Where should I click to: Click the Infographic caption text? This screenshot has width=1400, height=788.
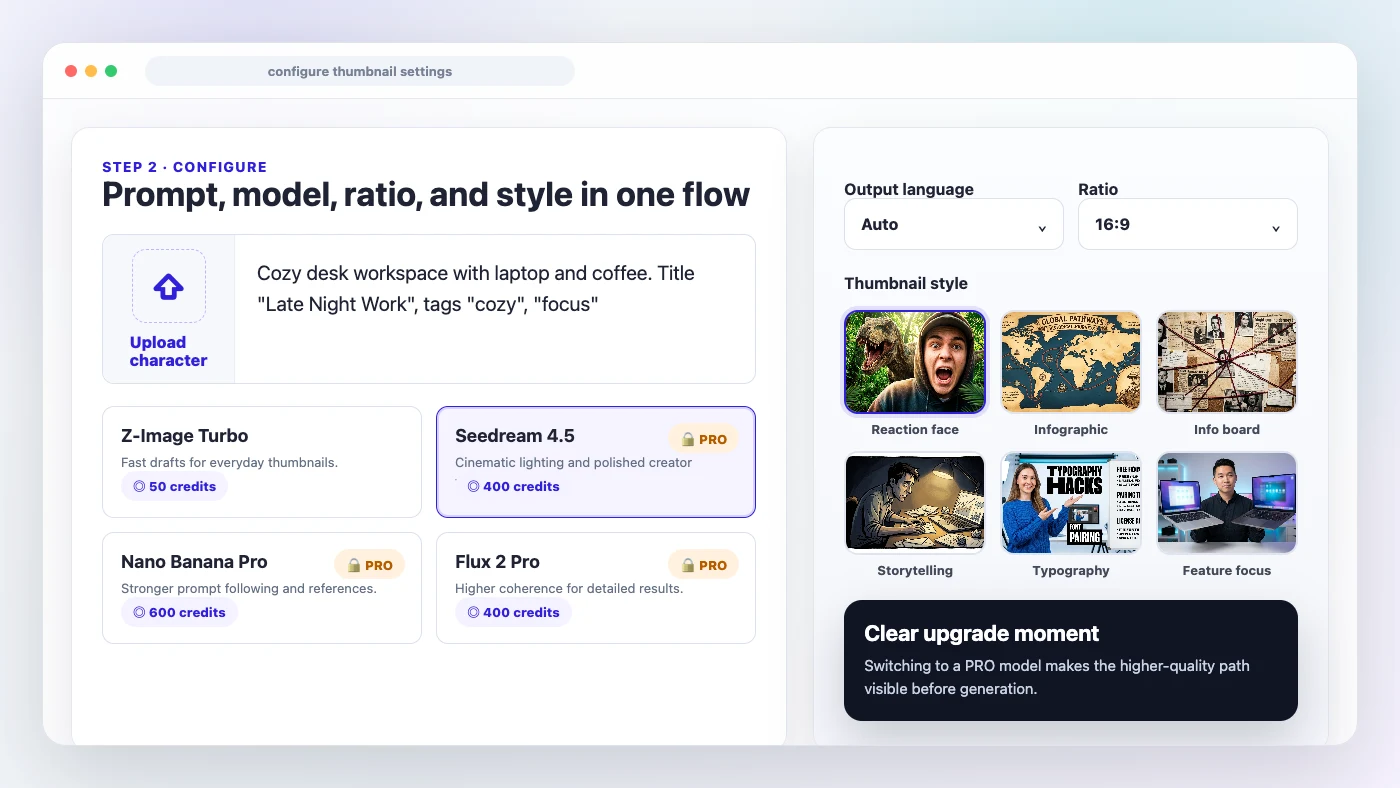pos(1071,429)
